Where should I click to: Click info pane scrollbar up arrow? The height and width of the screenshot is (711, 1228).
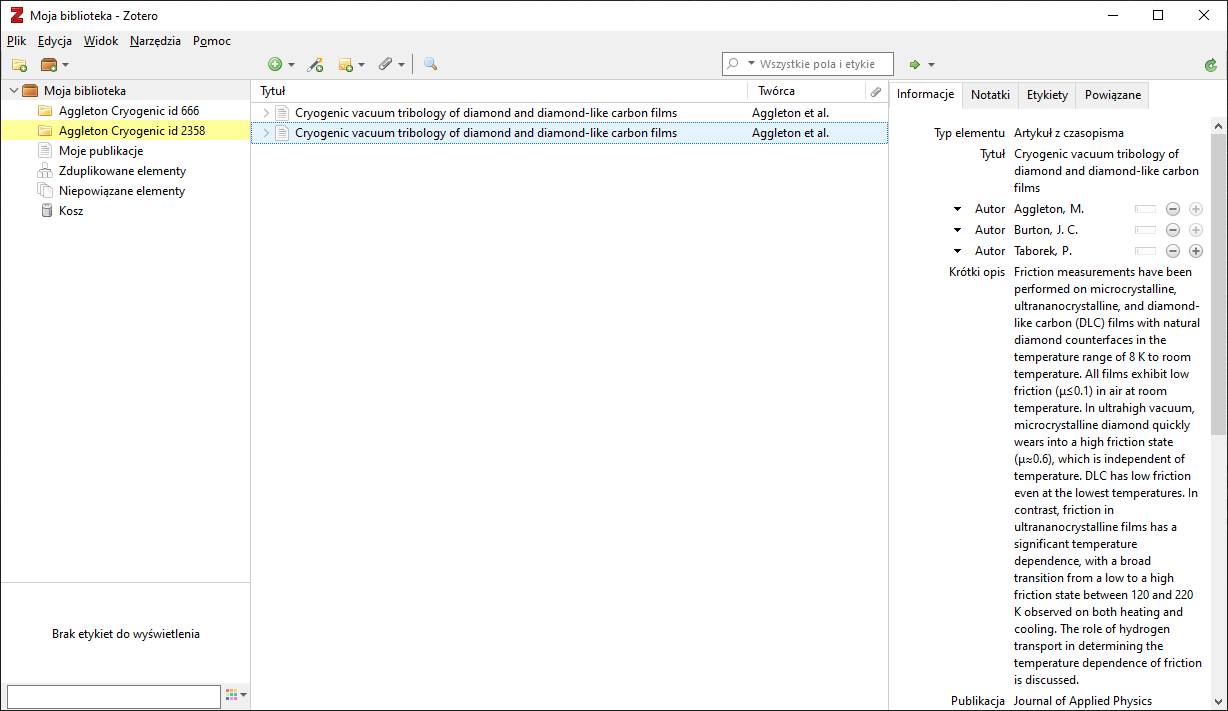(1218, 126)
